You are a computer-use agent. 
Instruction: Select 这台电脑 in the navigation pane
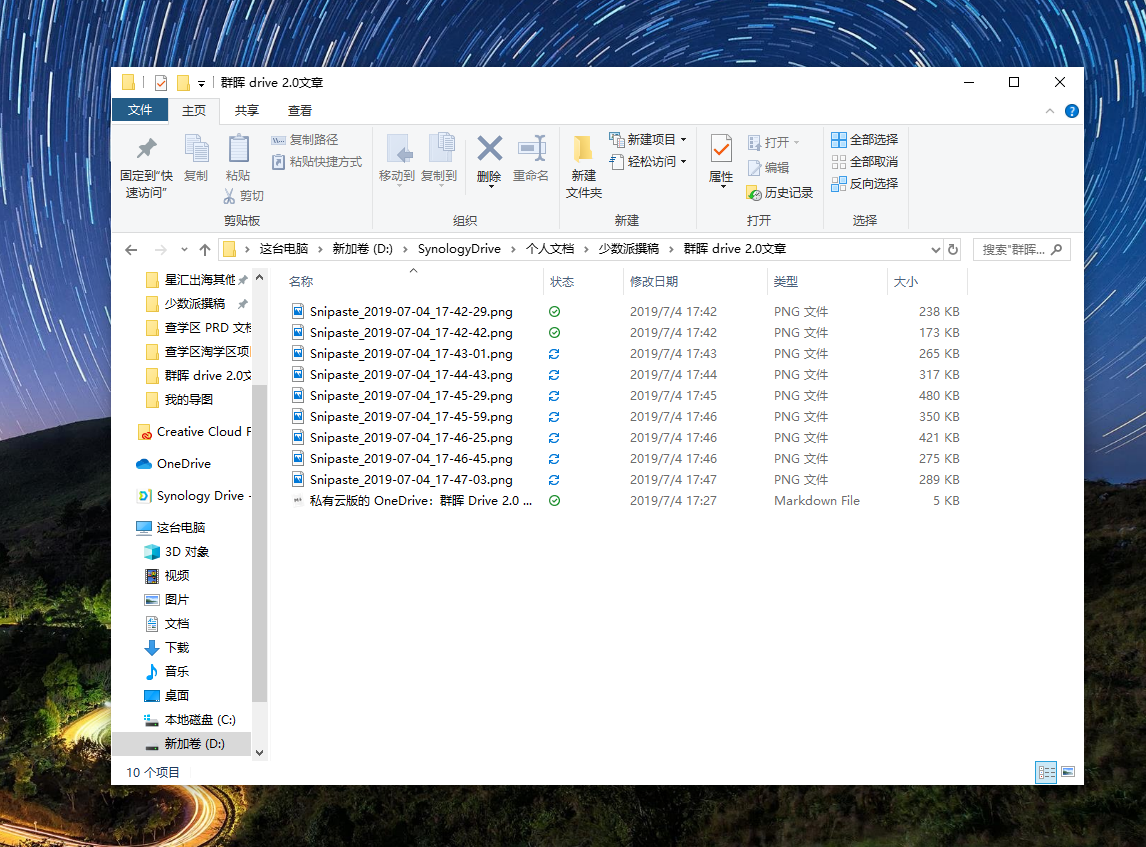pos(171,528)
